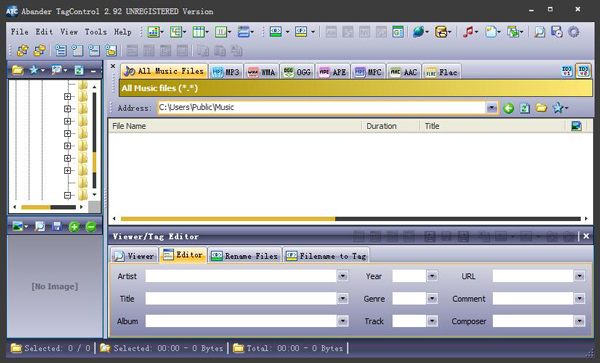The width and height of the screenshot is (600, 363).
Task: Click the columns grid toolbar icon
Action: (x=198, y=32)
